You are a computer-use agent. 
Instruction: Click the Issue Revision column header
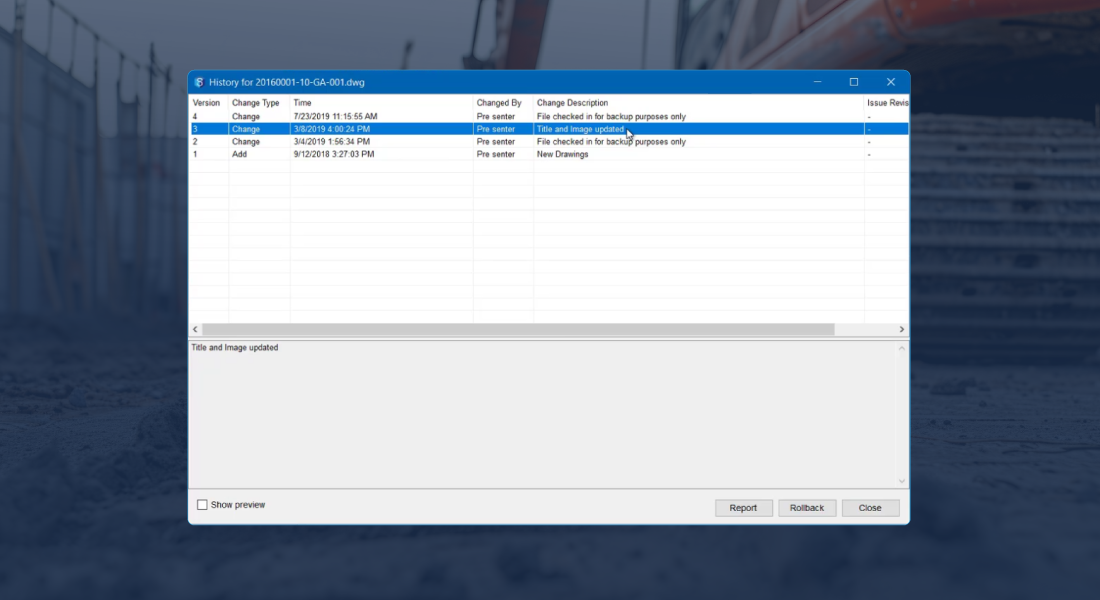tap(885, 102)
